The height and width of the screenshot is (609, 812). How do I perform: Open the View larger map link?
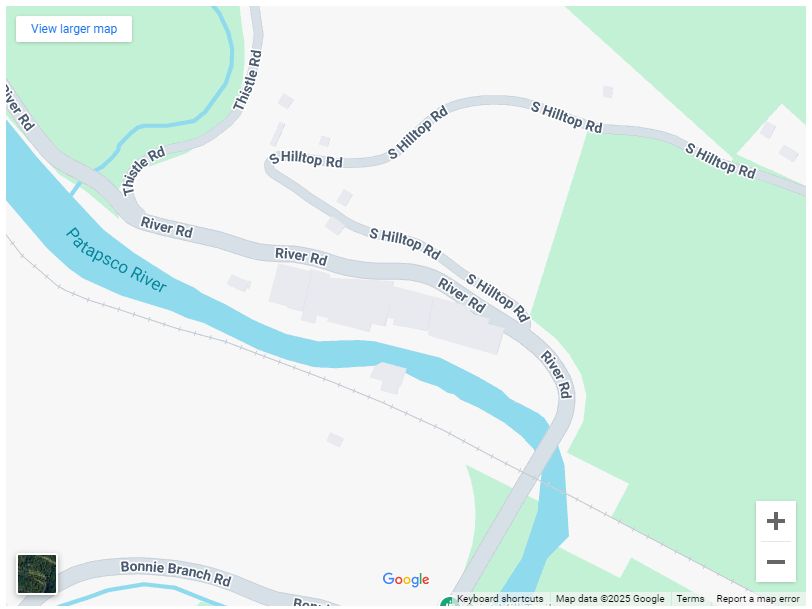pos(74,28)
